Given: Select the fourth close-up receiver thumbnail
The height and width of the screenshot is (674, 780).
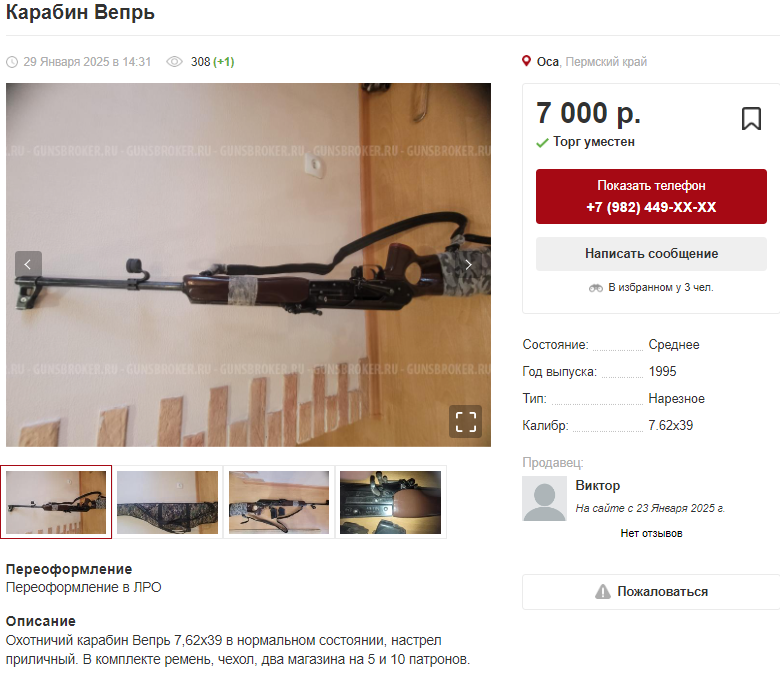Looking at the screenshot, I should click(390, 502).
